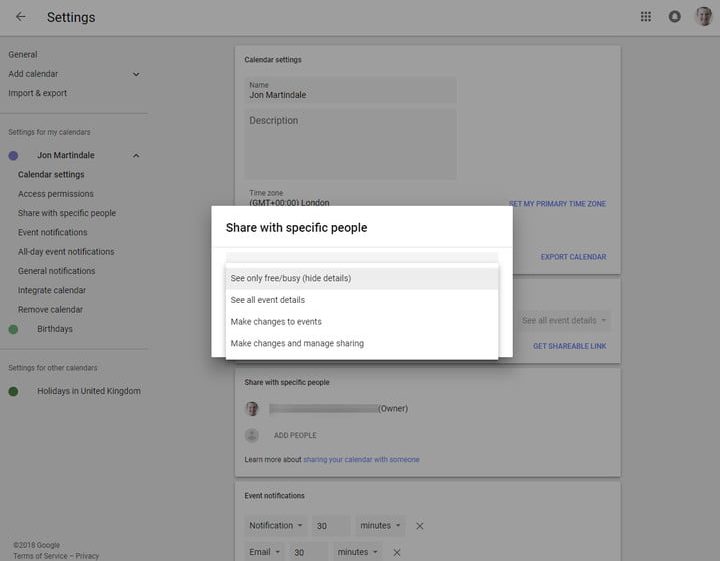
Task: Go to All-day event notifications
Action: pyautogui.click(x=66, y=252)
